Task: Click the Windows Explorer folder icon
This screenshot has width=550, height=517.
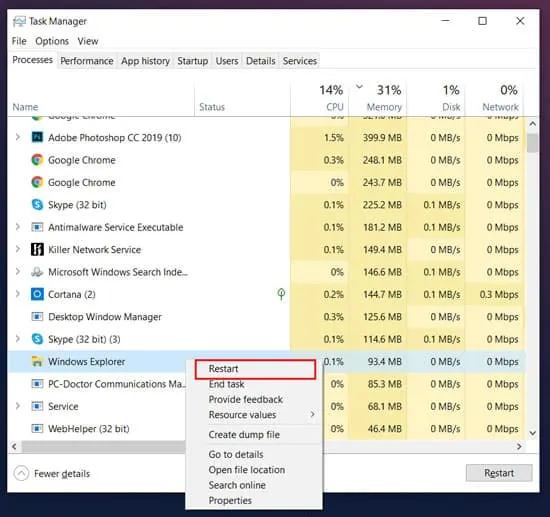Action: click(37, 361)
